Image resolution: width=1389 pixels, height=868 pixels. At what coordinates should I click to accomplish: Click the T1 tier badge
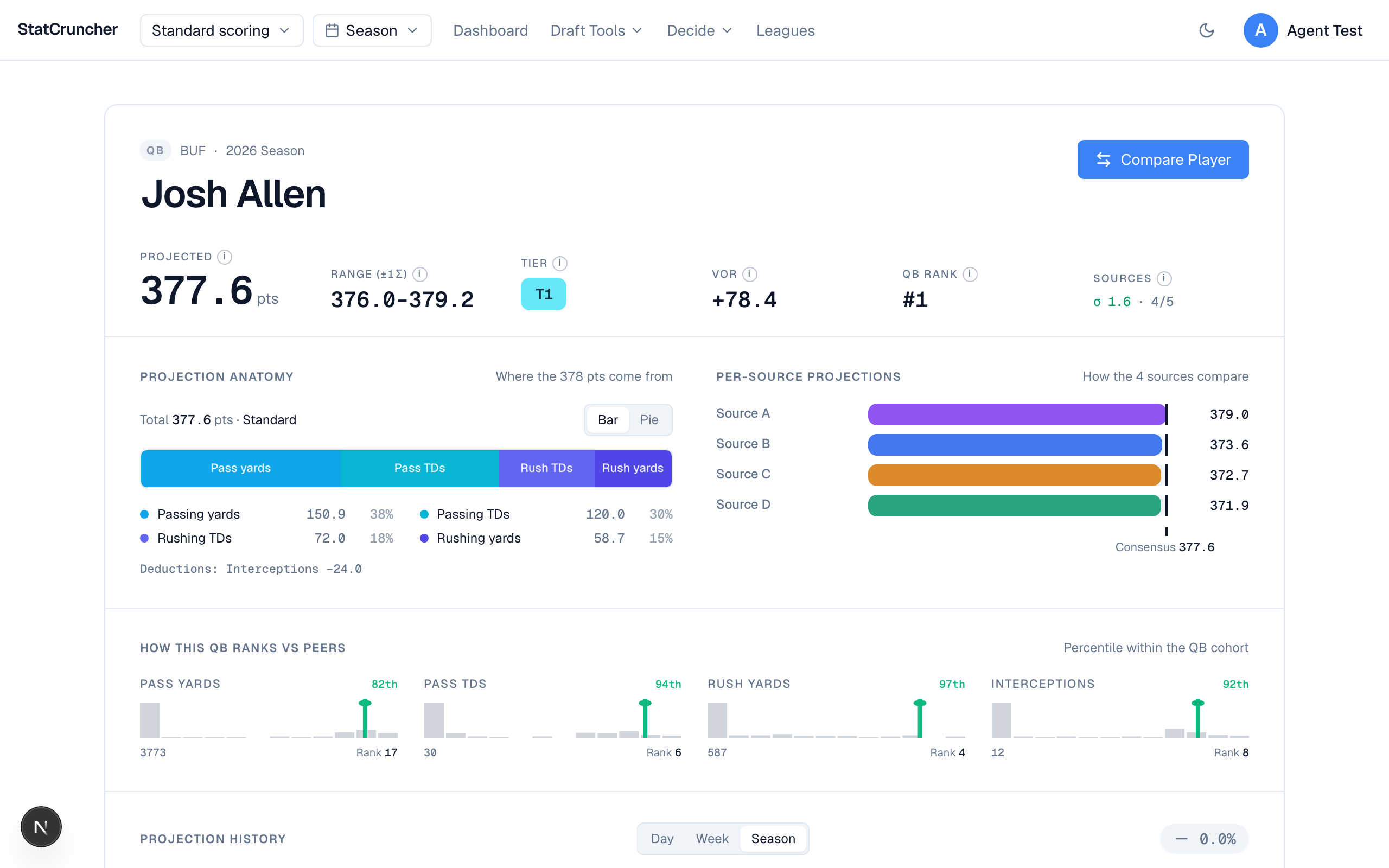pyautogui.click(x=544, y=294)
